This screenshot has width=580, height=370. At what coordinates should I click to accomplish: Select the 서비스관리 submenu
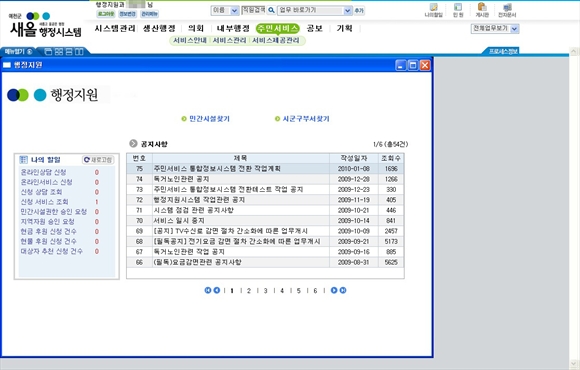229,40
